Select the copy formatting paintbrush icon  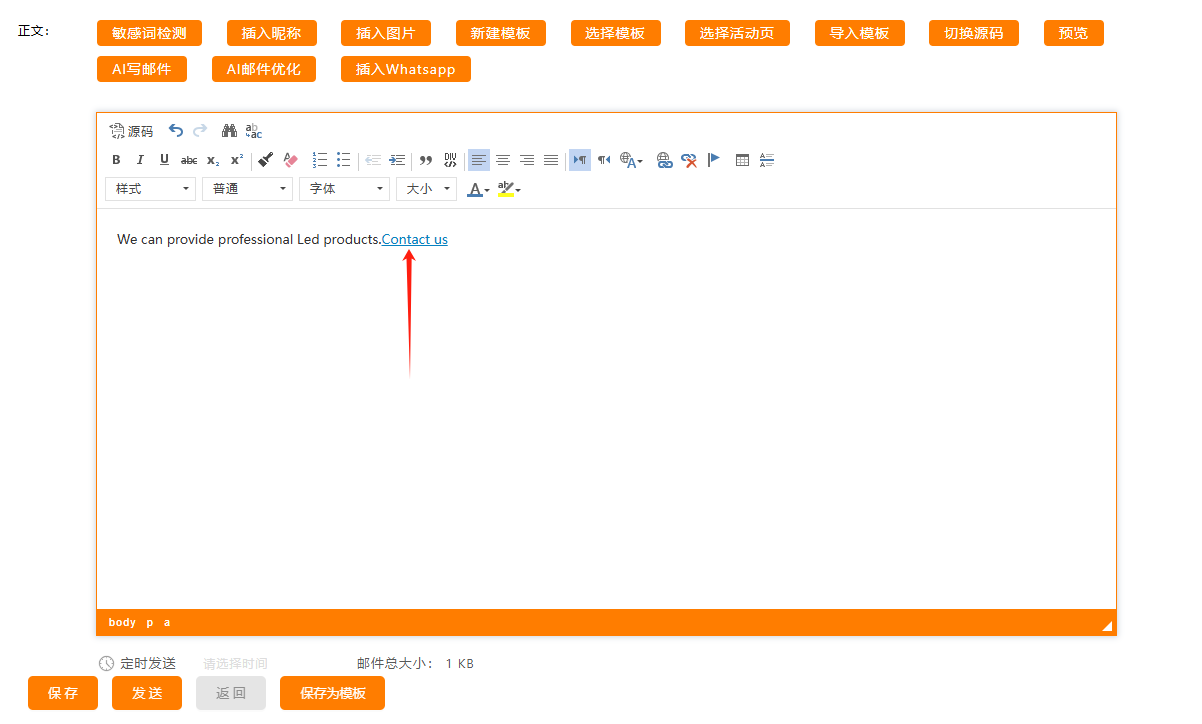pyautogui.click(x=266, y=160)
